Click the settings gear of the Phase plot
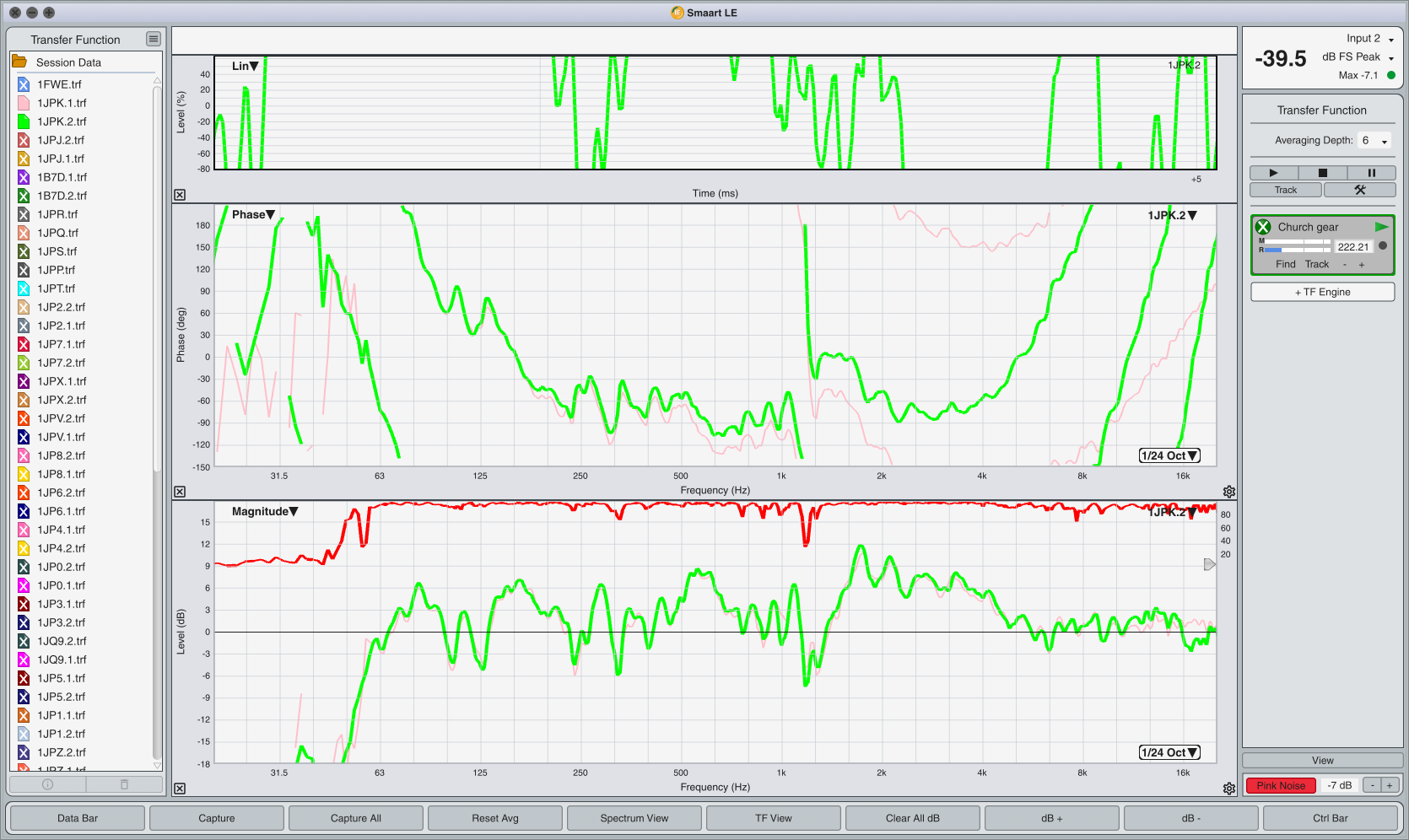This screenshot has width=1409, height=840. (1228, 492)
